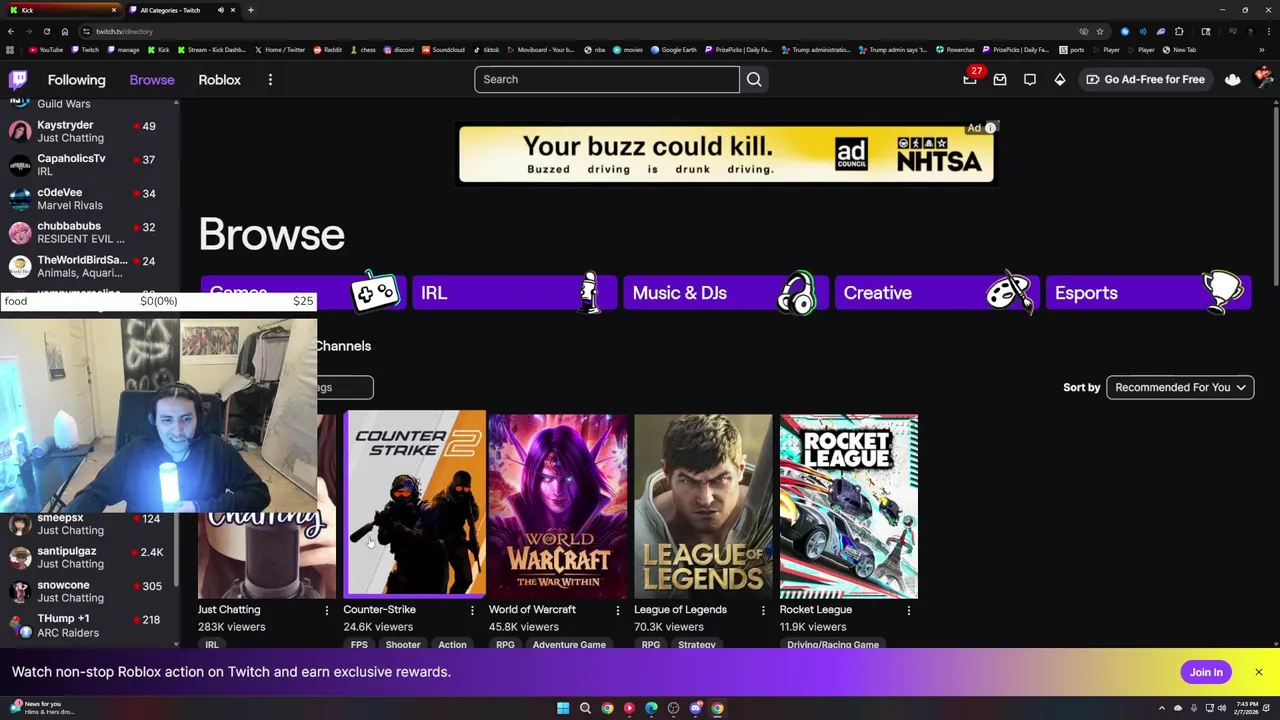
Task: Open the Roblox nav link
Action: click(x=219, y=80)
